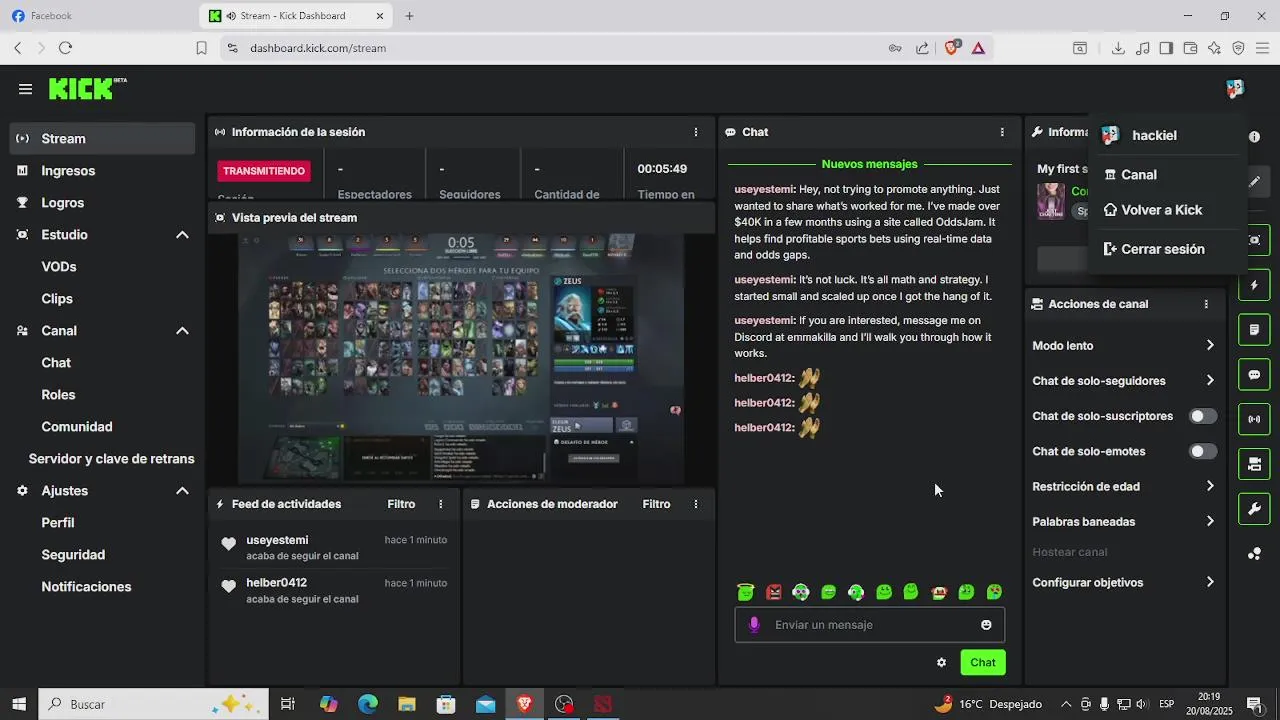Toggle the wrench widget icon in the right rail
The height and width of the screenshot is (720, 1280).
(x=1254, y=509)
